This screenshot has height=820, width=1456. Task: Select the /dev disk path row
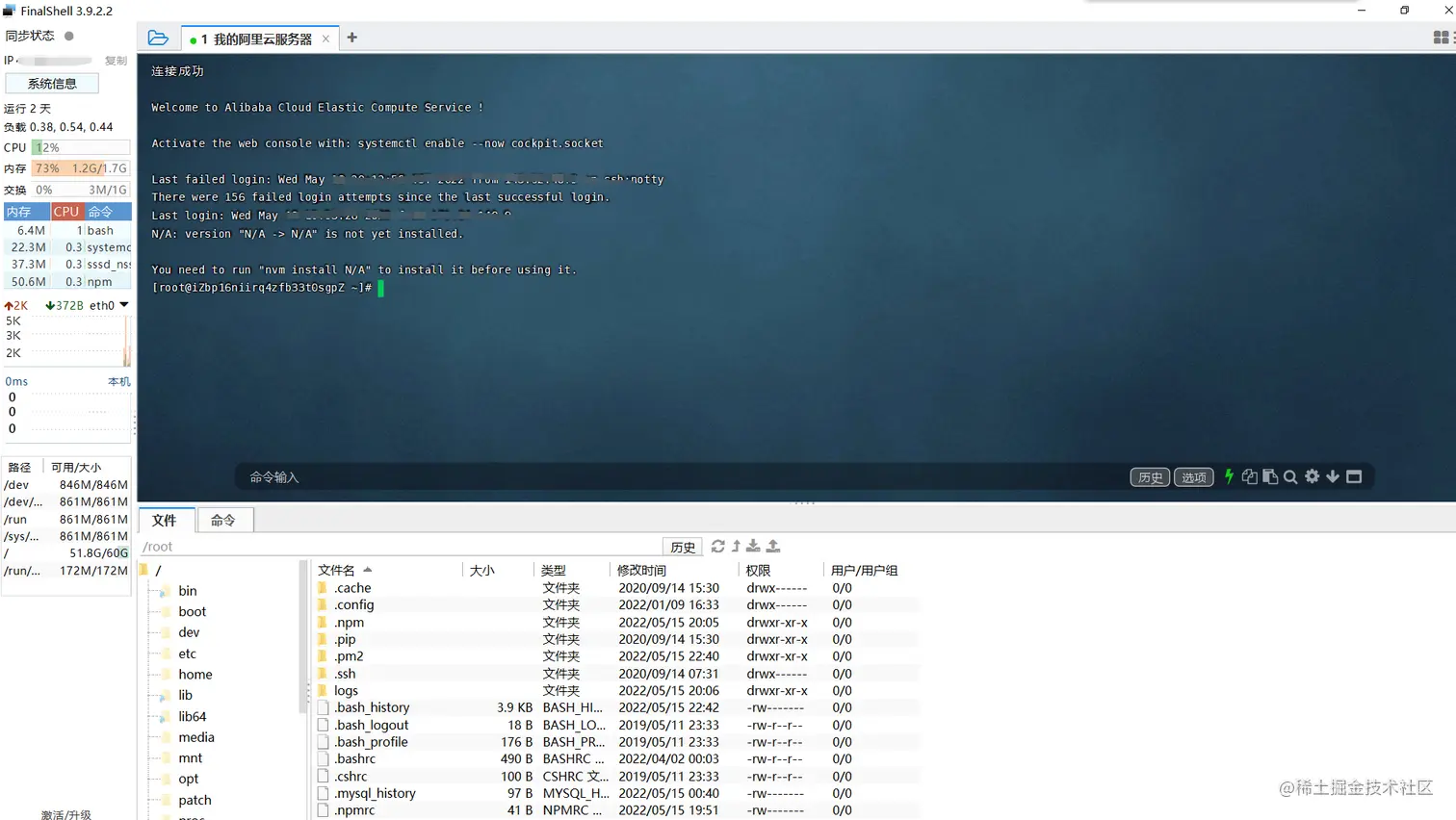pos(65,485)
